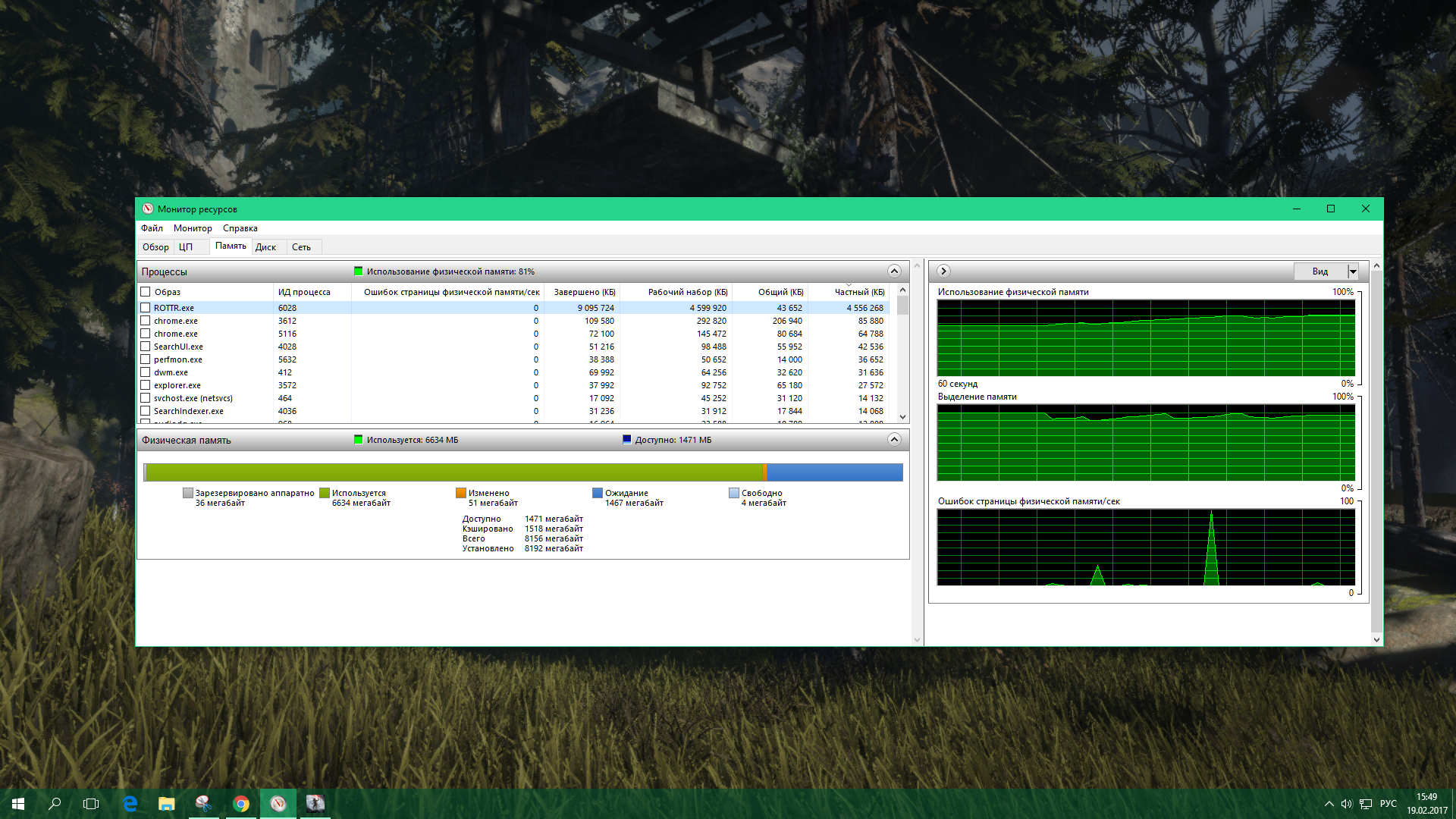Open the taskbar search magnifier
Screen dimensions: 1456x819
click(x=55, y=804)
